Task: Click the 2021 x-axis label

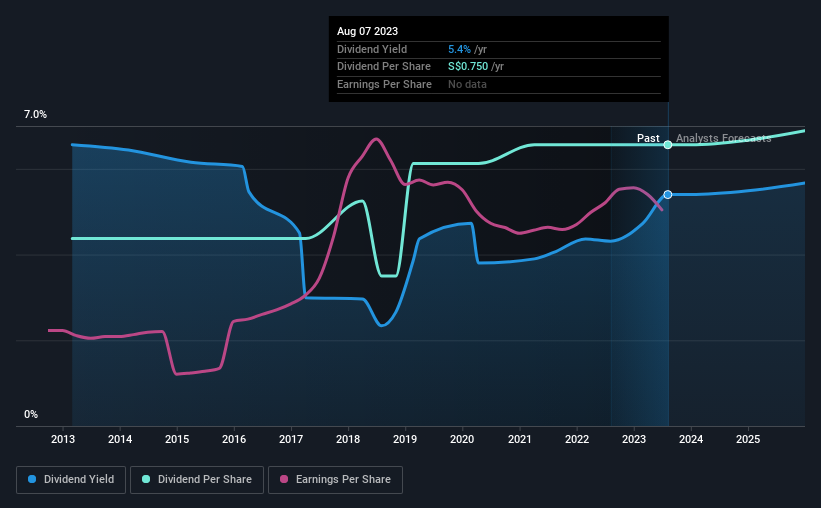Action: pyautogui.click(x=519, y=439)
